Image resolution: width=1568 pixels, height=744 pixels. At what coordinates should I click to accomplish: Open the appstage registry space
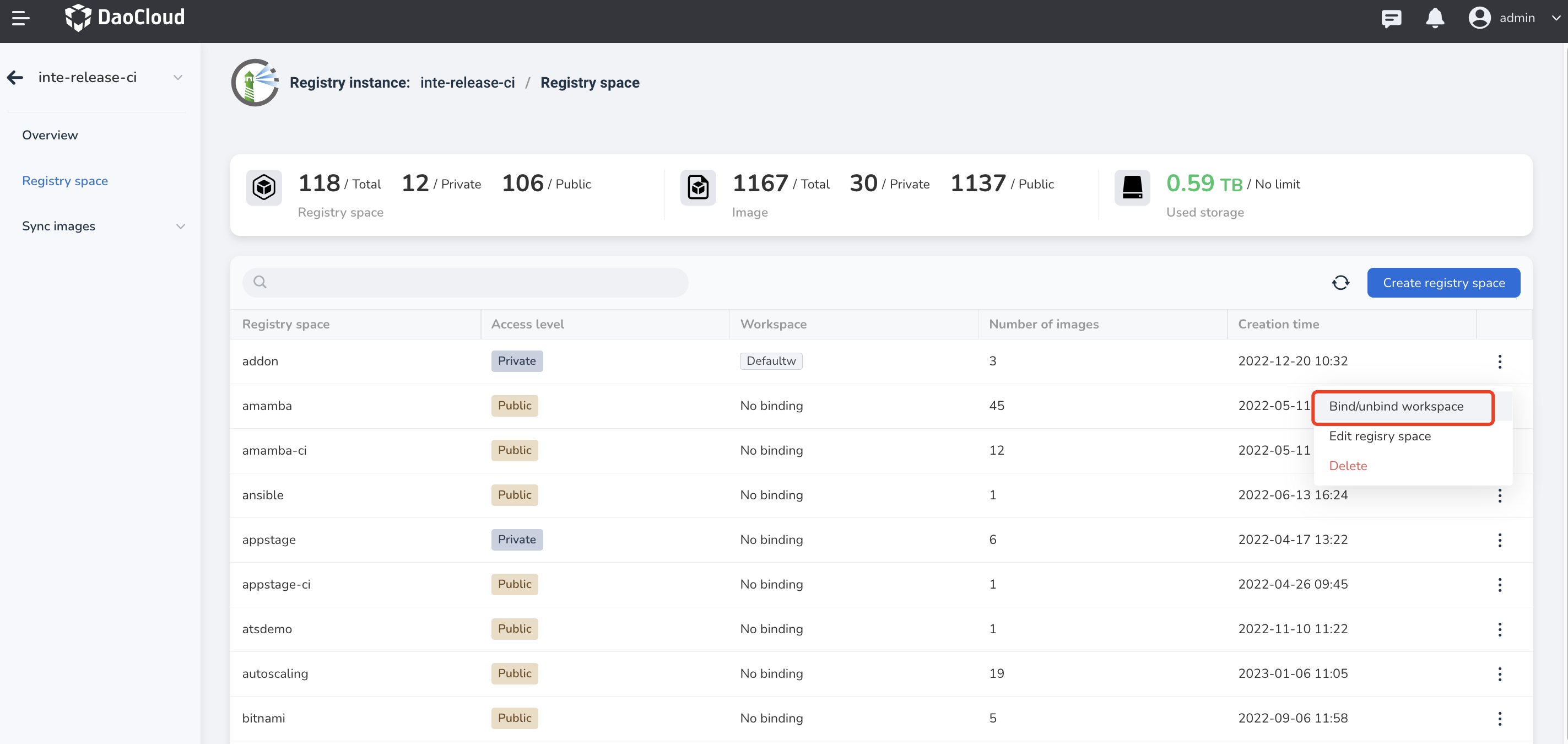pos(268,540)
